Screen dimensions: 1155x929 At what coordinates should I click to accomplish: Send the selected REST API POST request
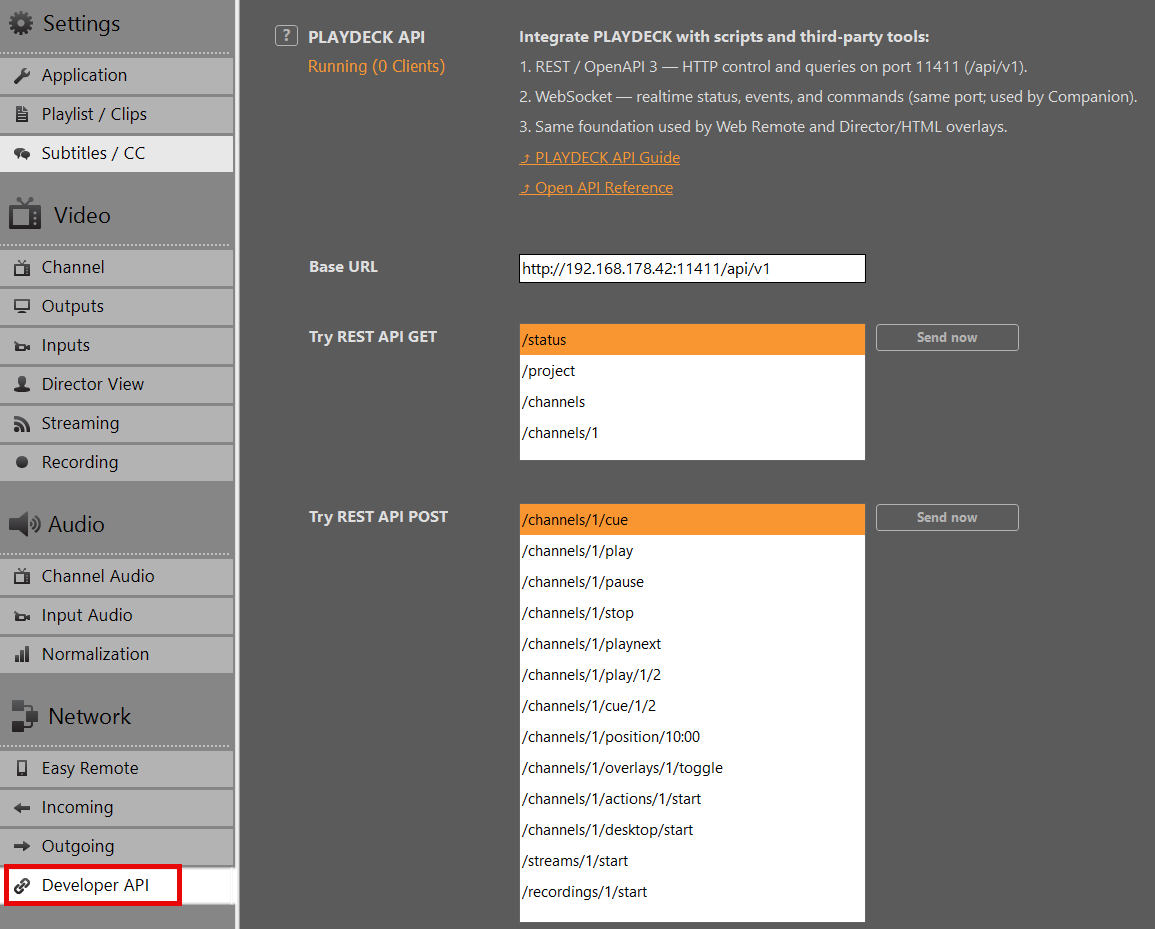click(947, 517)
